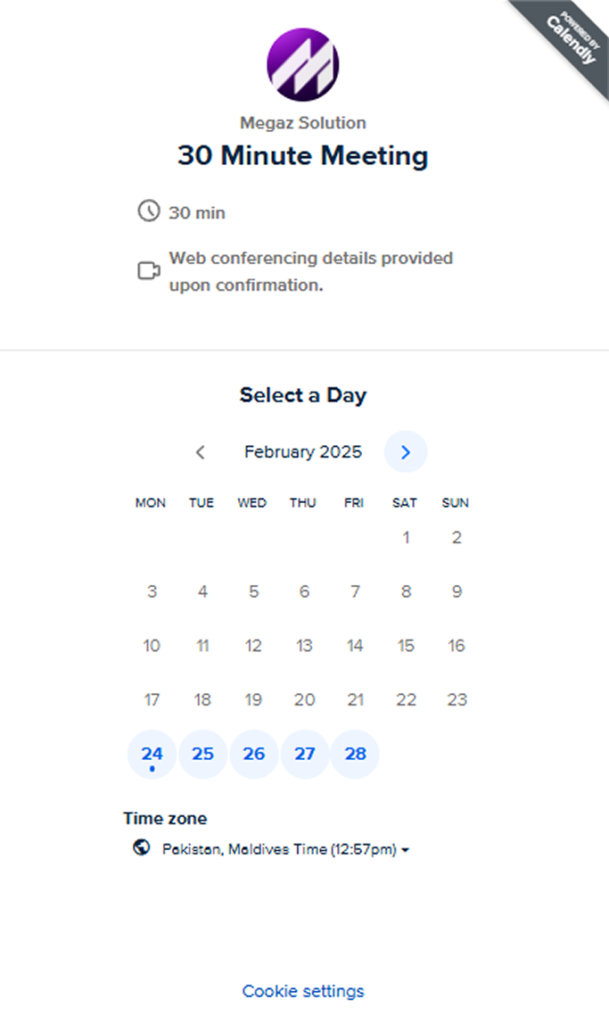Click the Megaz Solution logo
Screen dimensions: 609x1024
(303, 65)
